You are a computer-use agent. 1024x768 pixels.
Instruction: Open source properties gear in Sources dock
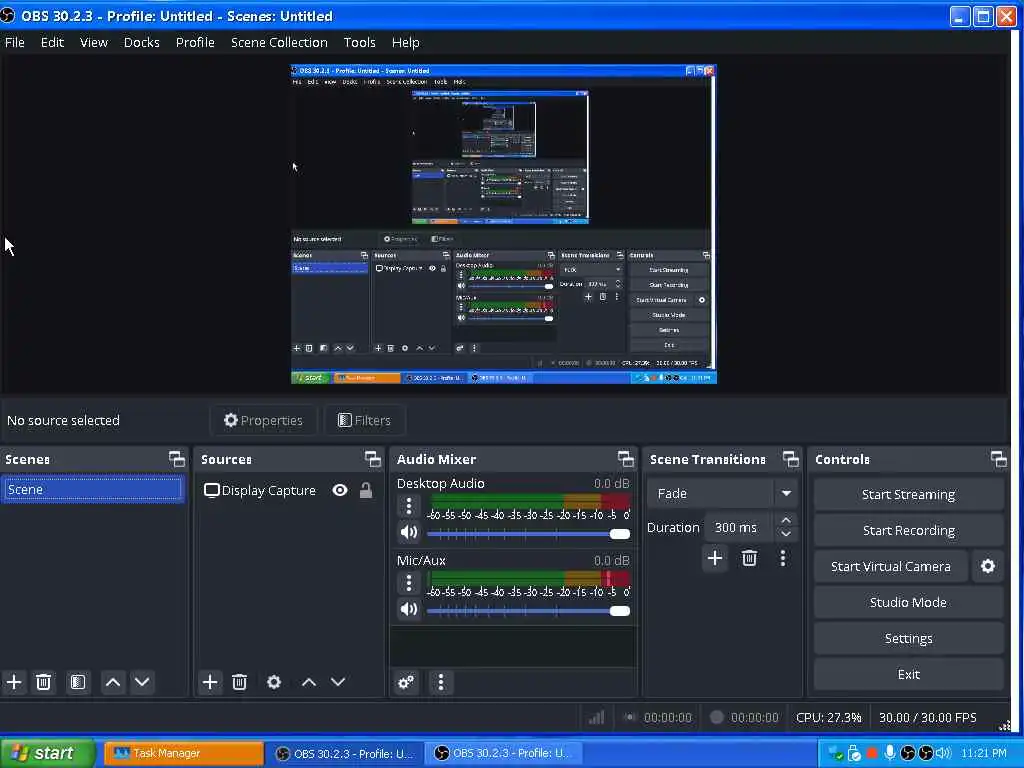[x=274, y=682]
